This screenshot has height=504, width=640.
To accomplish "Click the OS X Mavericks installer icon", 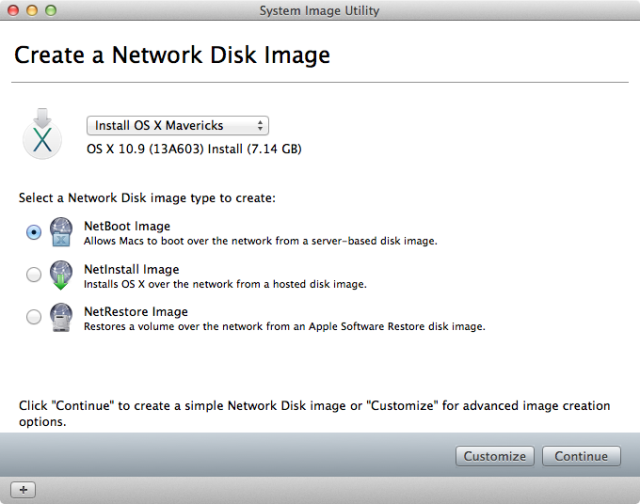I will coord(42,133).
